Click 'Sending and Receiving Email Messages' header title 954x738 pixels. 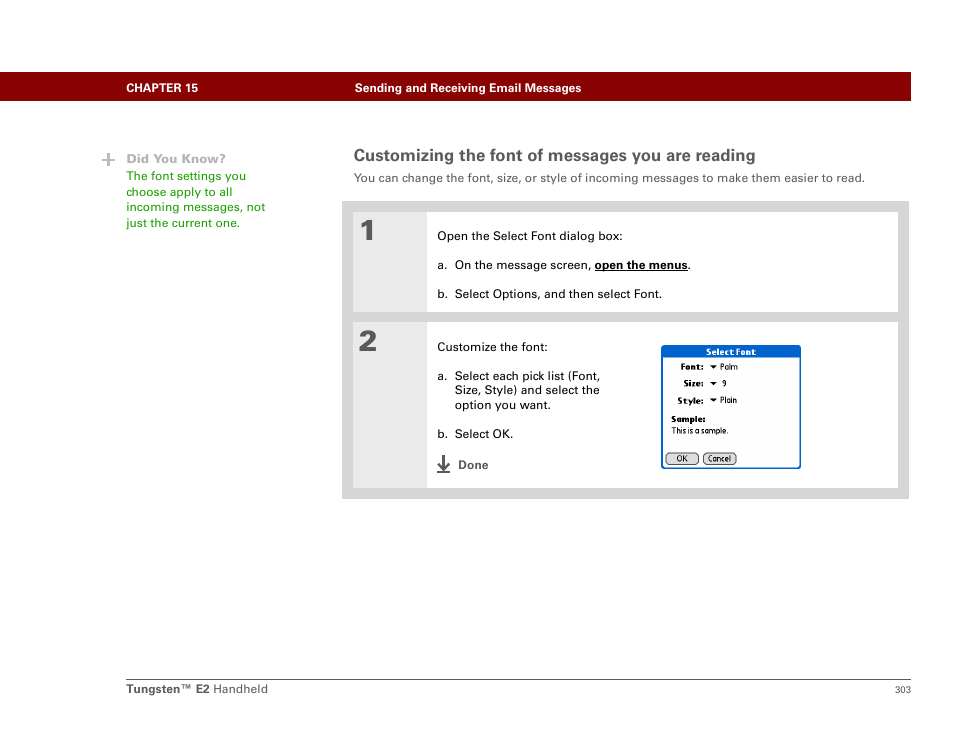tap(468, 88)
